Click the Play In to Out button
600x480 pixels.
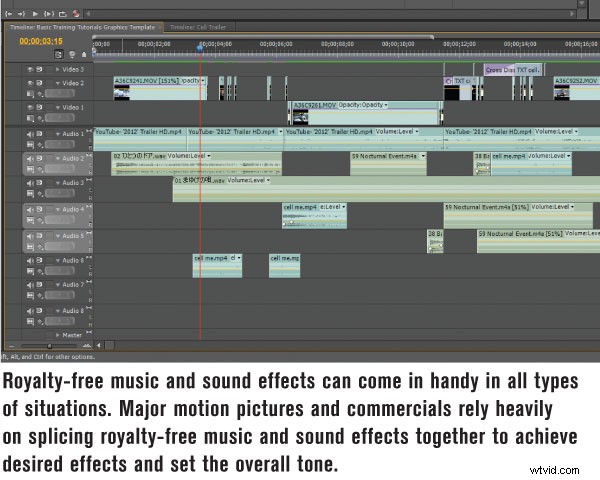point(49,14)
